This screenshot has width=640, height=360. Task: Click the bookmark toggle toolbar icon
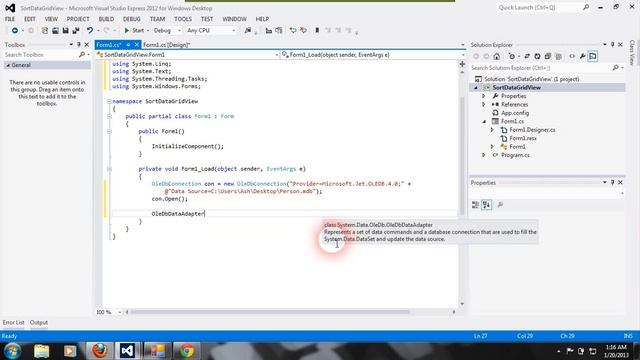click(317, 31)
